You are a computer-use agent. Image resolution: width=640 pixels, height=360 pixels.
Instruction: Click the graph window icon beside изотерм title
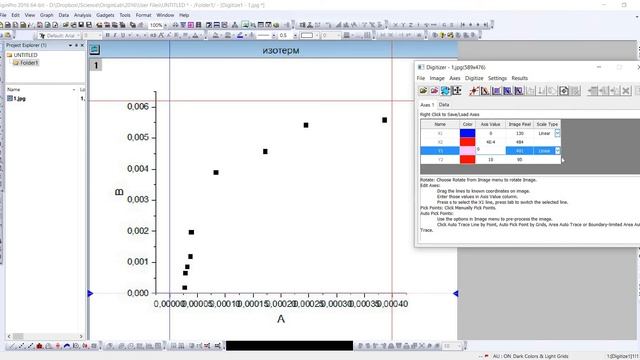[x=95, y=50]
